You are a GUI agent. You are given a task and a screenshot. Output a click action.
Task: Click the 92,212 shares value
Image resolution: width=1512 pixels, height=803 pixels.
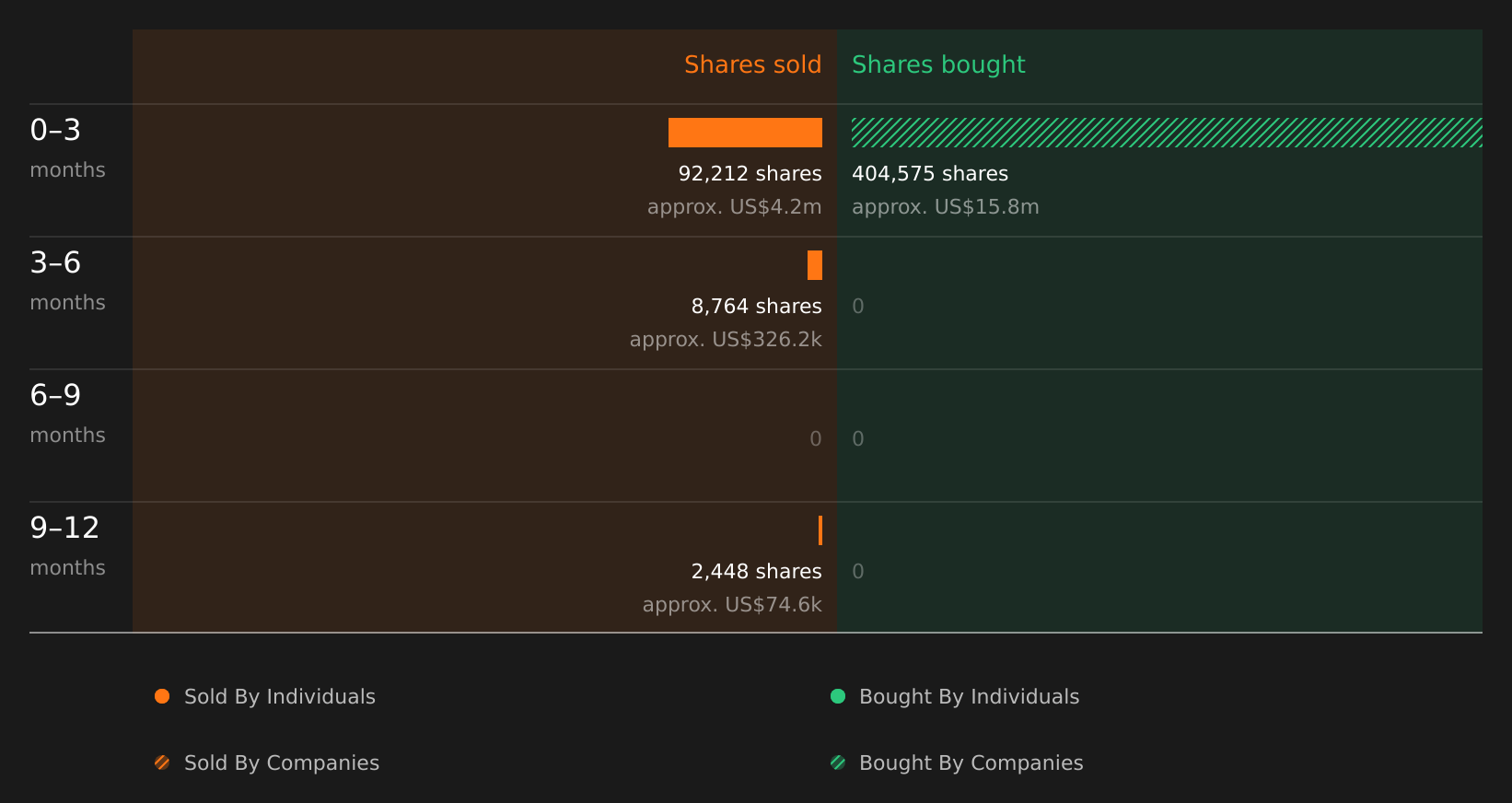coord(750,174)
